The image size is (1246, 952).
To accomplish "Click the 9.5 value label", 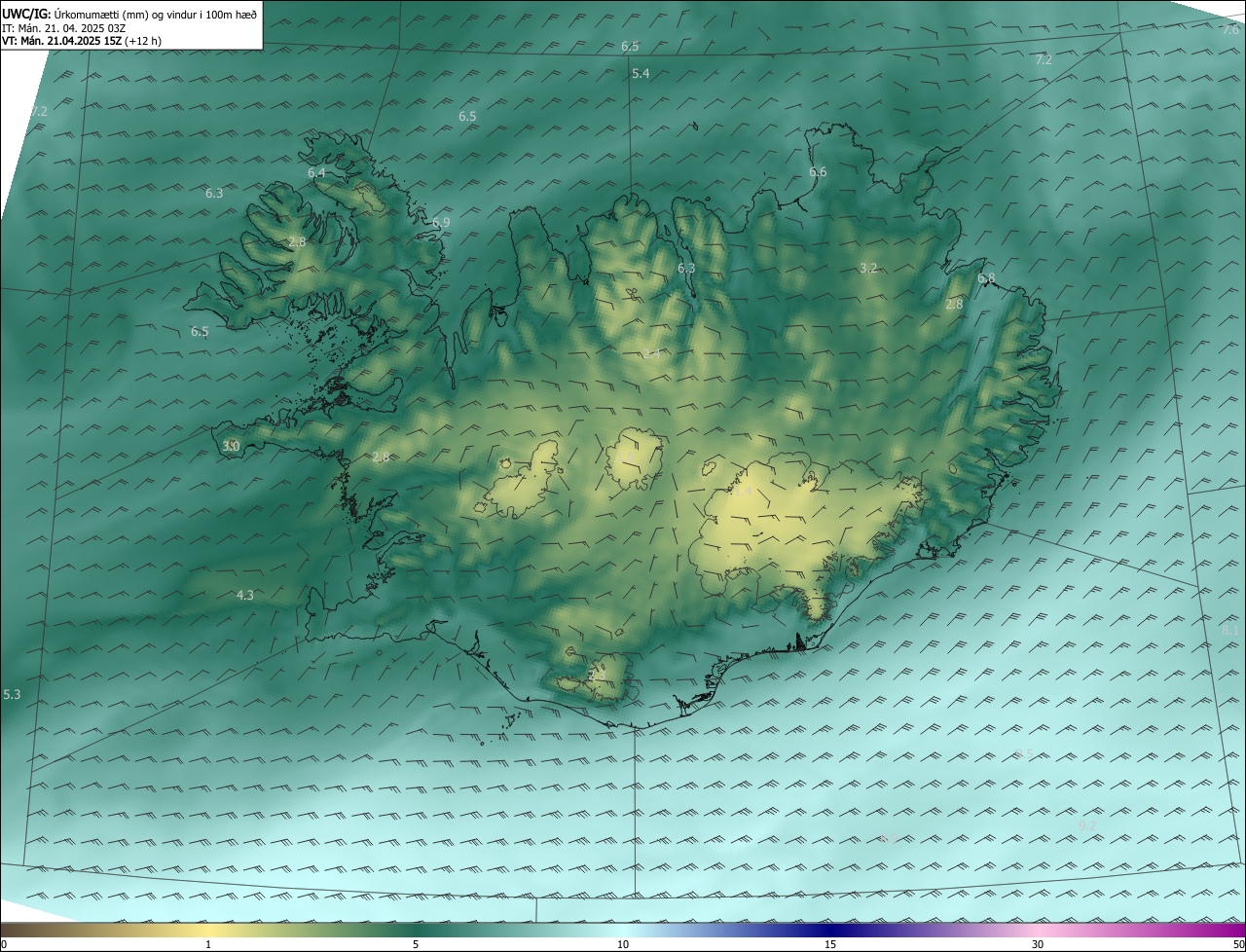I will [1024, 754].
